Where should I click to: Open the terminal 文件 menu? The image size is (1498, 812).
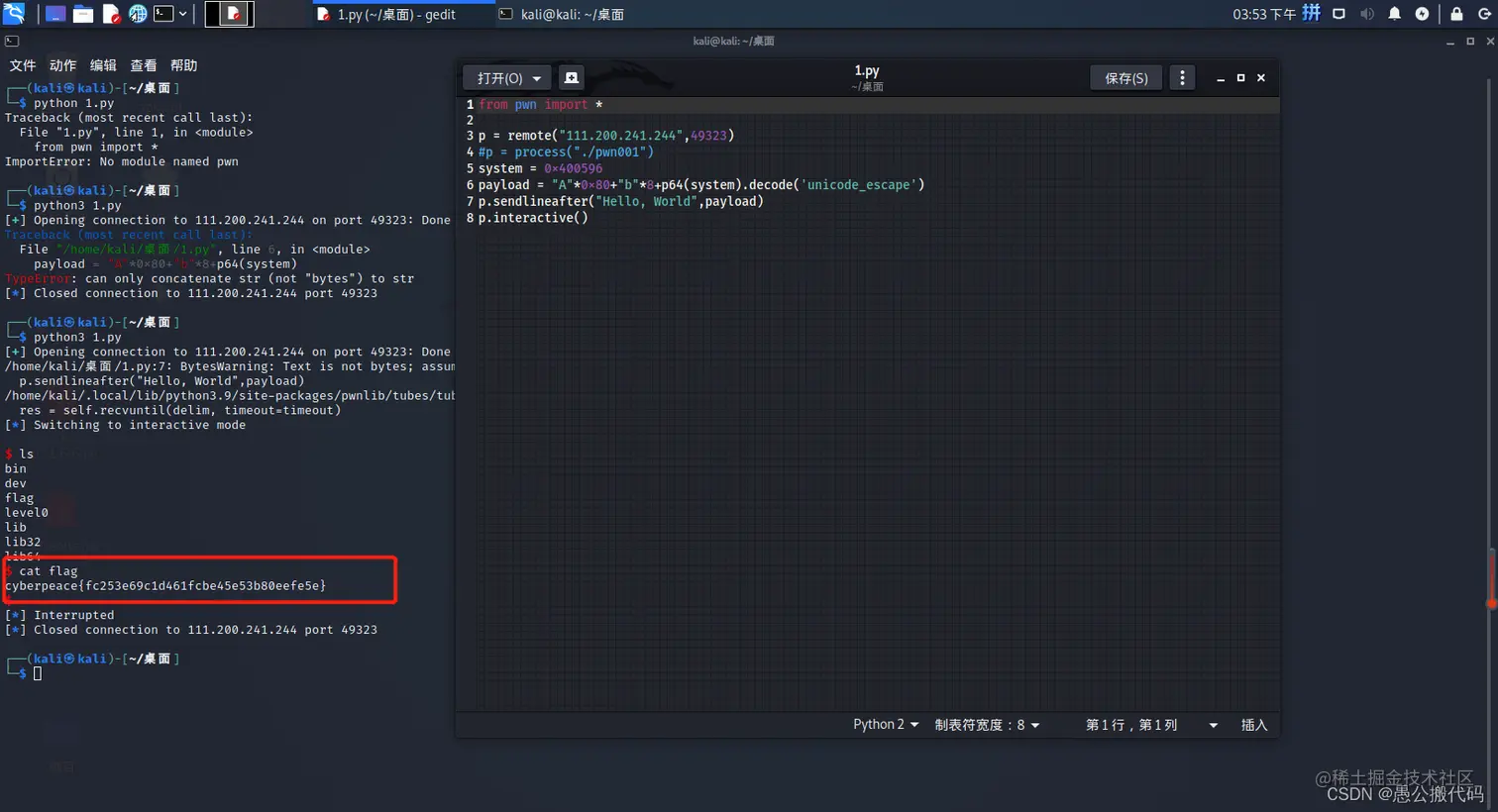point(23,65)
